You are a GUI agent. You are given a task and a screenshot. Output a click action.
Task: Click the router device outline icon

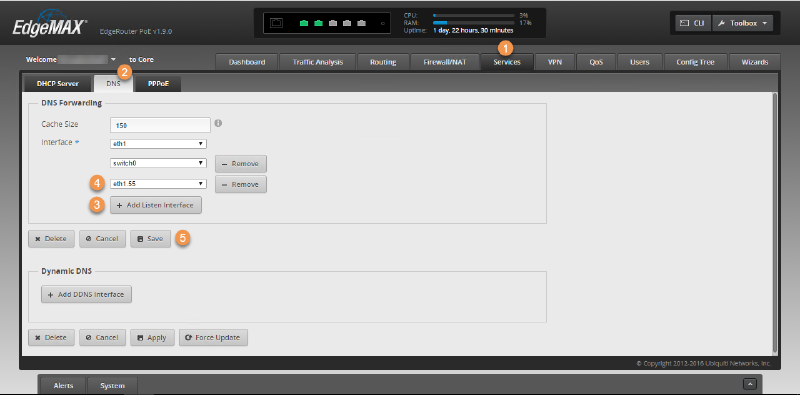pos(276,23)
